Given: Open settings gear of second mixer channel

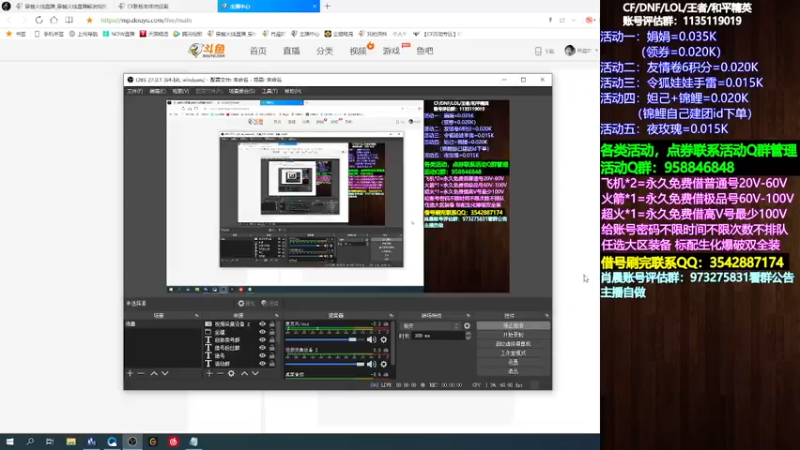Looking at the screenshot, I should 384,364.
